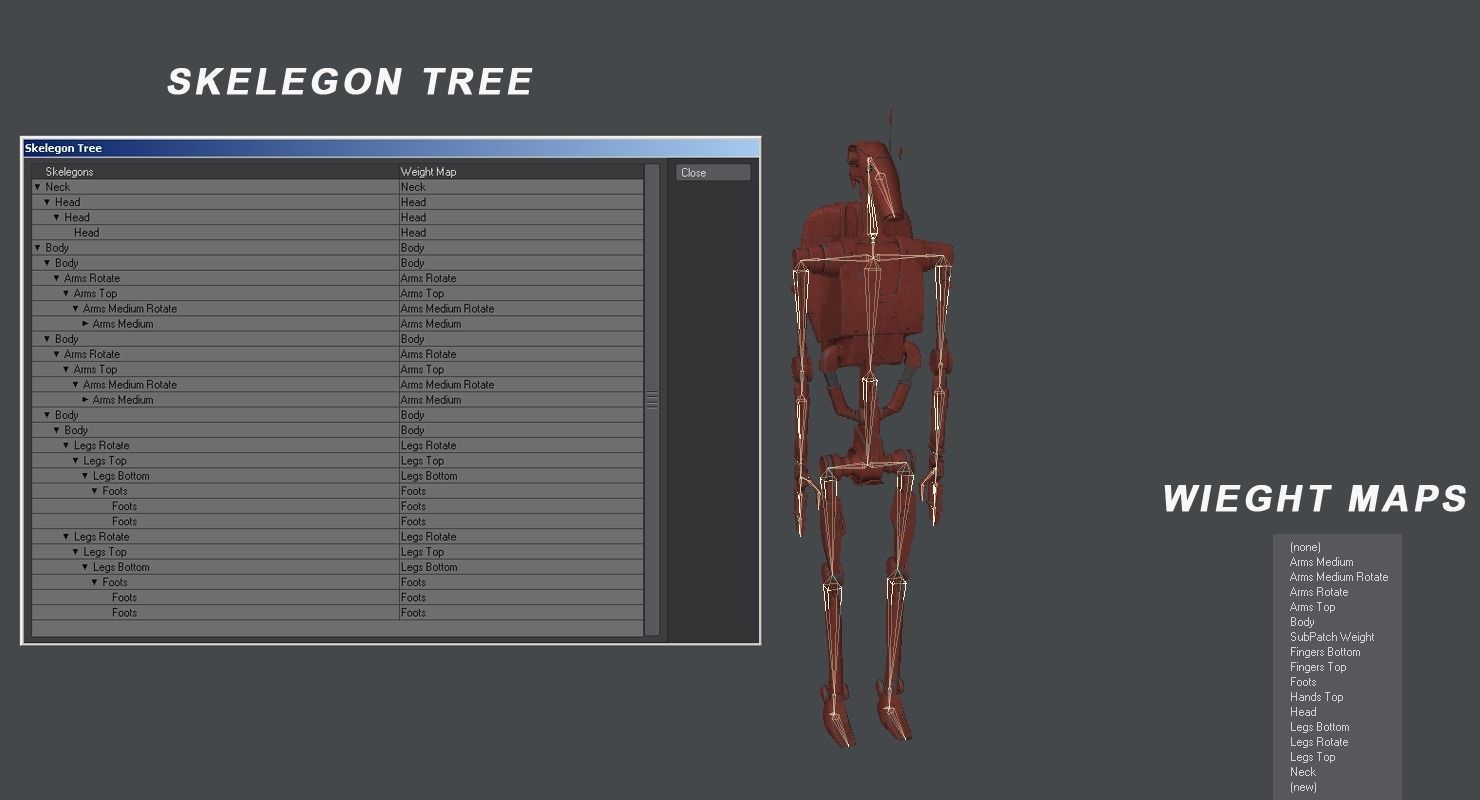Image resolution: width=1480 pixels, height=800 pixels.
Task: Choose Body in the Weight Maps list
Action: pos(1302,622)
